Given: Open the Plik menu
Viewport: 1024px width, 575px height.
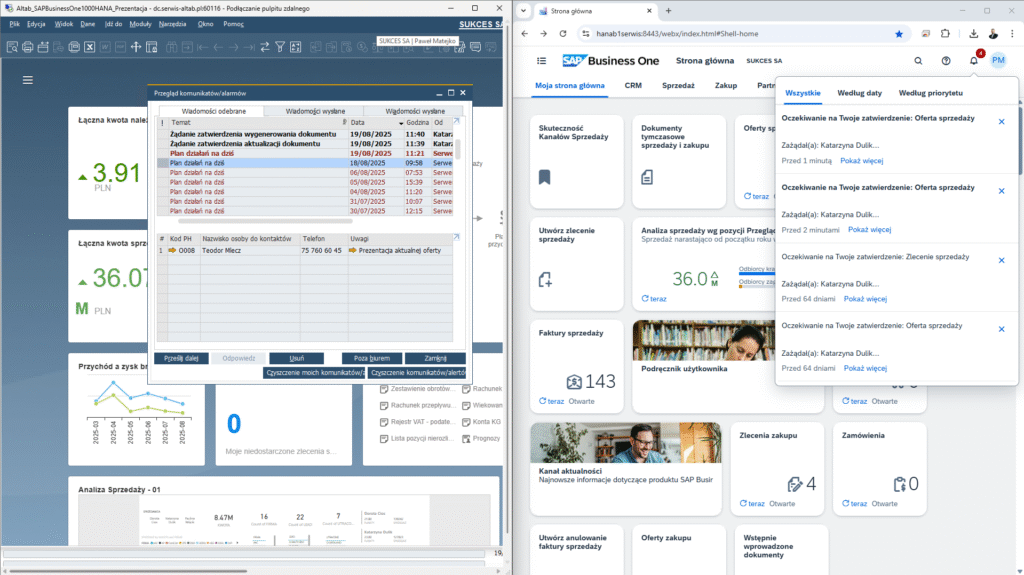Looking at the screenshot, I should [14, 24].
